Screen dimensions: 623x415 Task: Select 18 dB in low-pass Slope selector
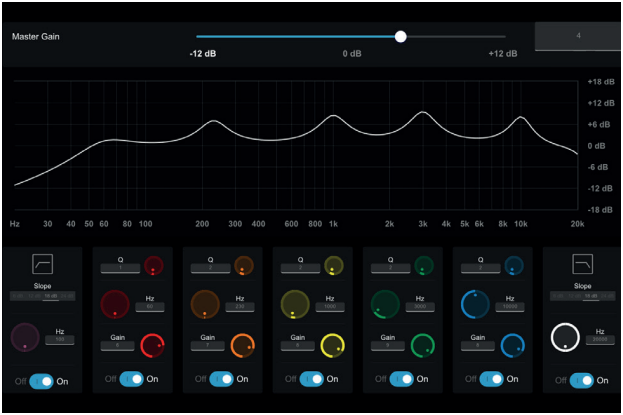(591, 297)
